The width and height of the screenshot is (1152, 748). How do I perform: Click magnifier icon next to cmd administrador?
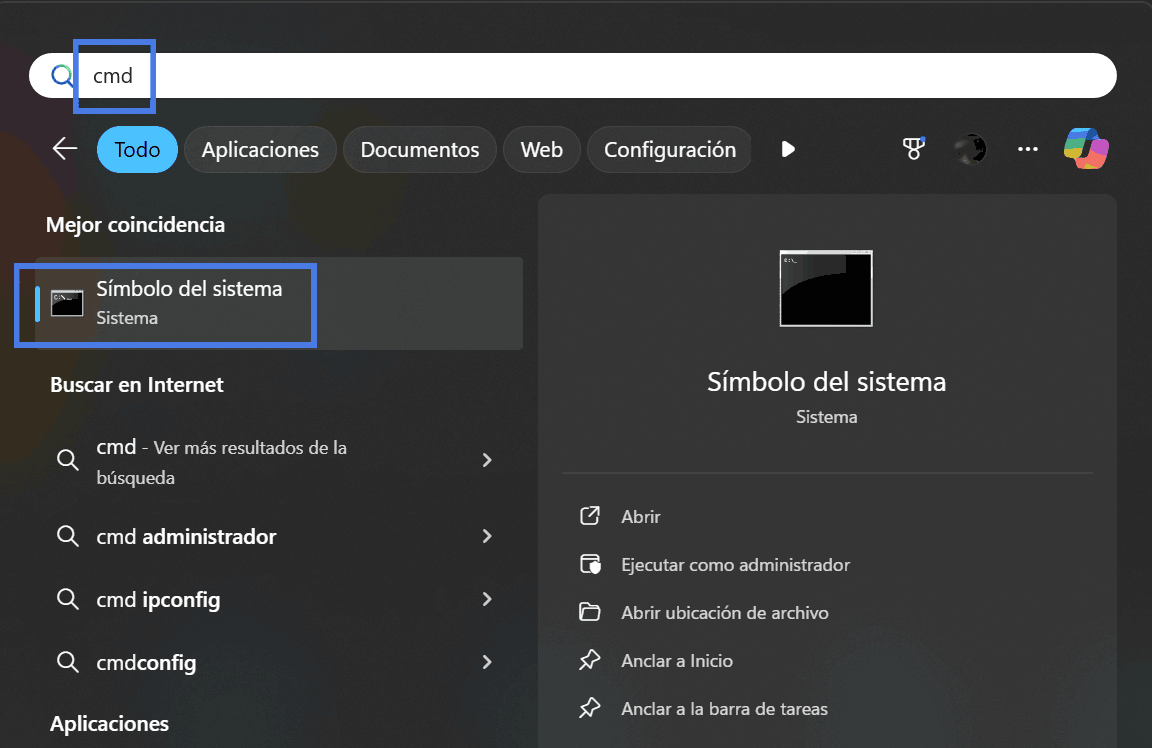tap(68, 536)
